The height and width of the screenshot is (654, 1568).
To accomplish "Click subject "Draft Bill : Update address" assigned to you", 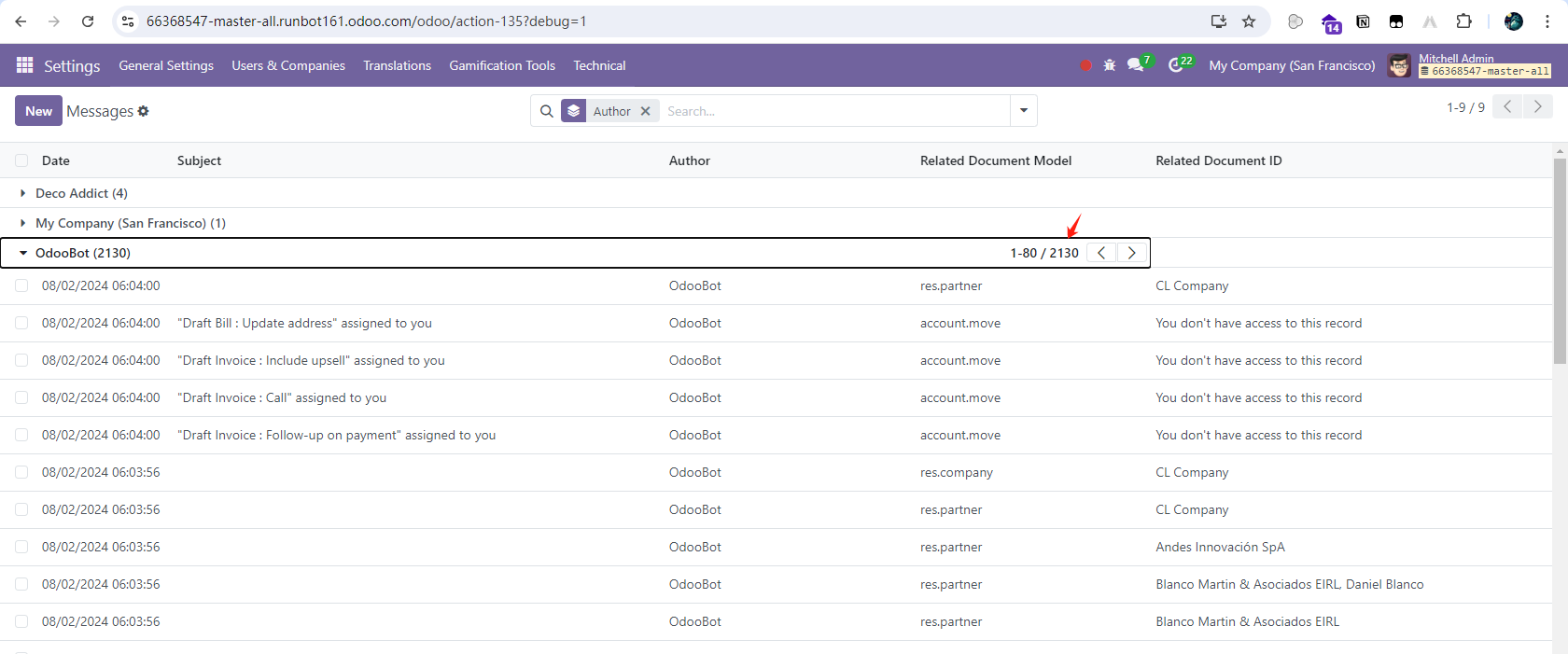I will click(305, 323).
